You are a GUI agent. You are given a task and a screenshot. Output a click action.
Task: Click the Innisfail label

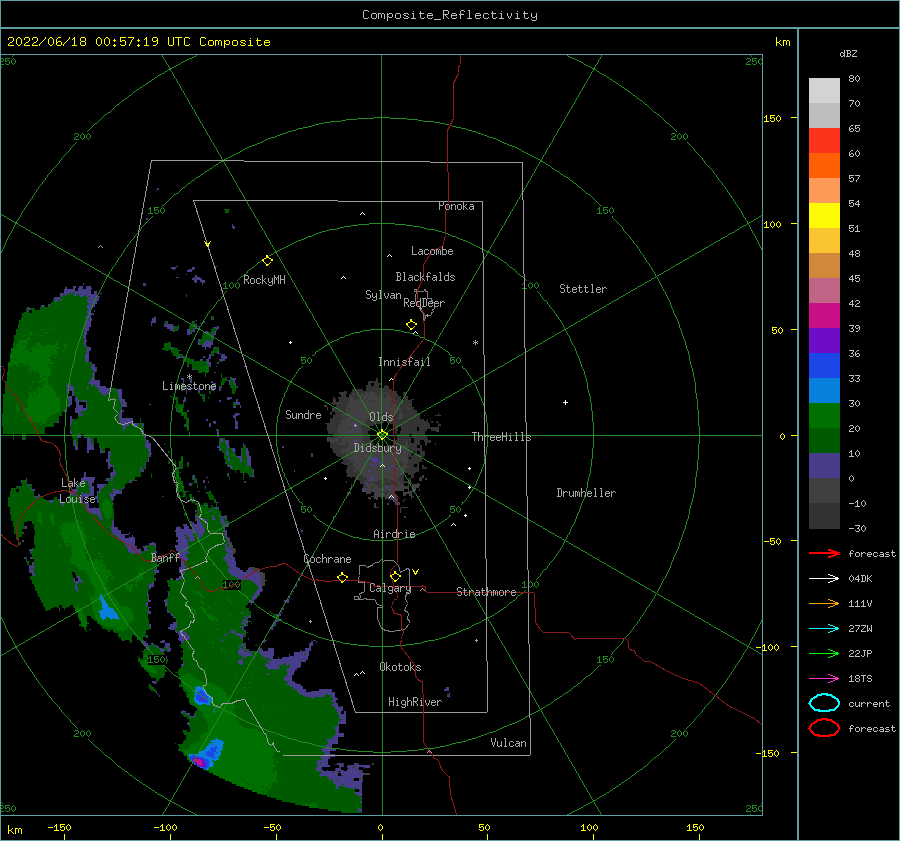click(404, 362)
